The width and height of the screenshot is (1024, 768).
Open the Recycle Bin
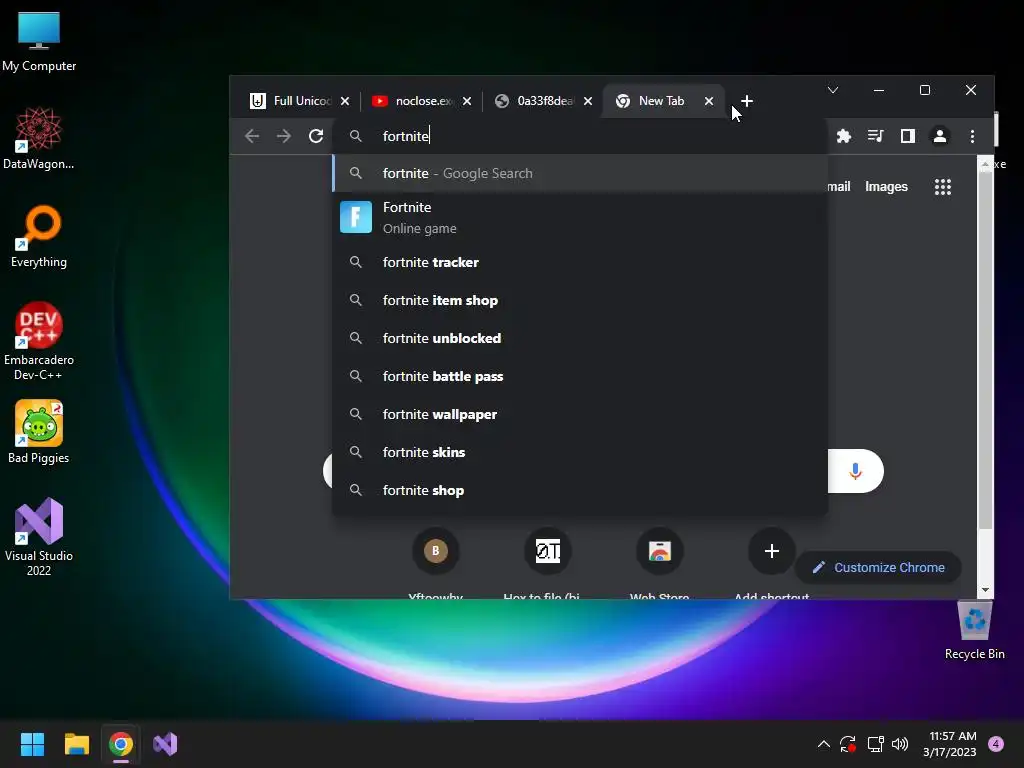pos(974,630)
